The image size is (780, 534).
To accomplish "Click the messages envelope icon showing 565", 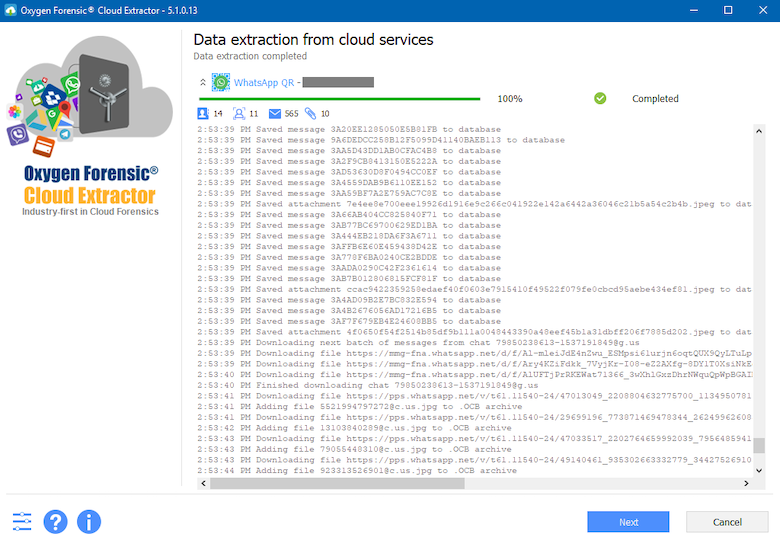I will coord(275,114).
